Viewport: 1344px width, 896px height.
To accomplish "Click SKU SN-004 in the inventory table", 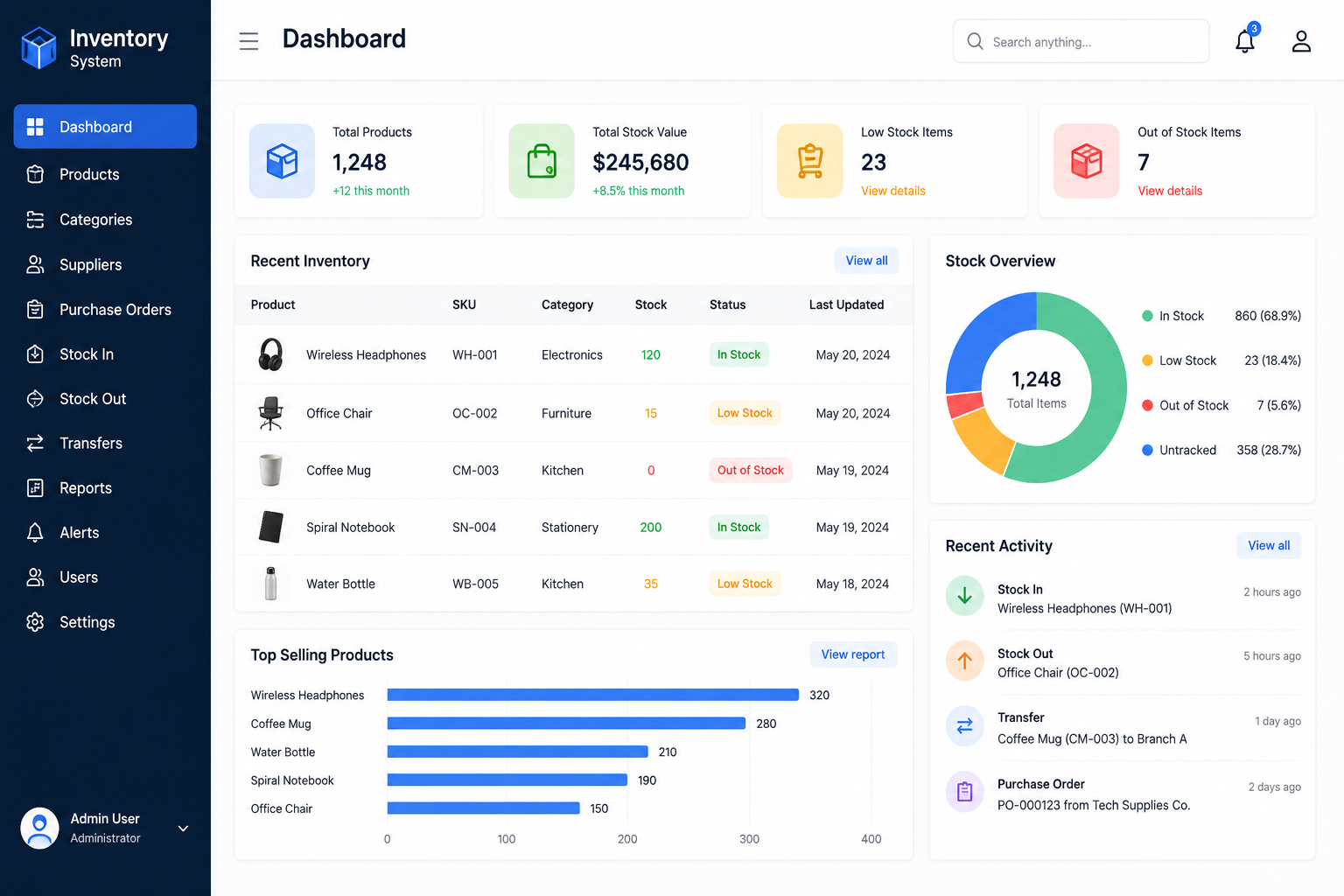I will click(474, 528).
